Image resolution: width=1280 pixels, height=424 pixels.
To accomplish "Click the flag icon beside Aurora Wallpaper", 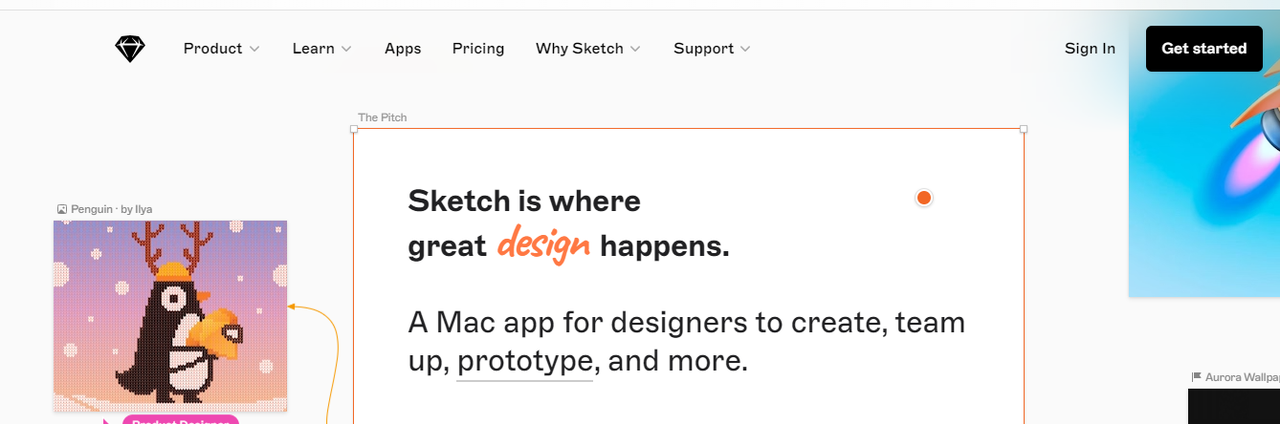I will (1196, 377).
